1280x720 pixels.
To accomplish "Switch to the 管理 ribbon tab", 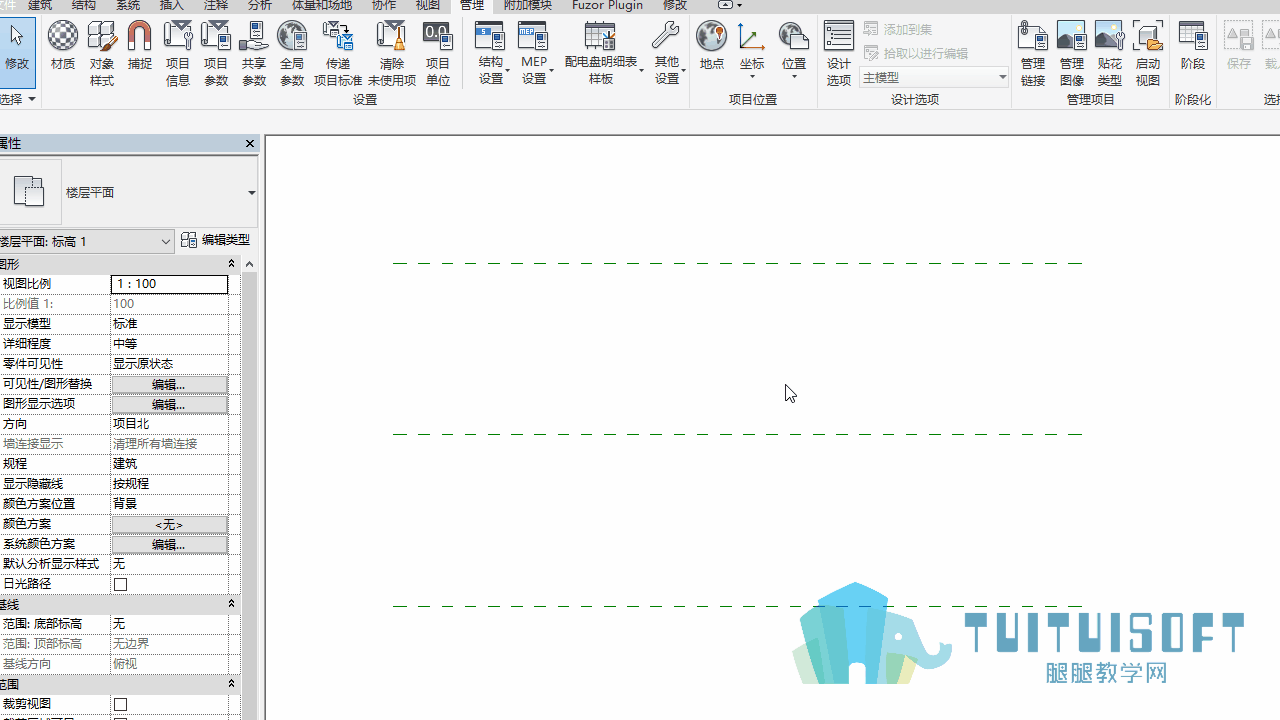I will point(472,5).
